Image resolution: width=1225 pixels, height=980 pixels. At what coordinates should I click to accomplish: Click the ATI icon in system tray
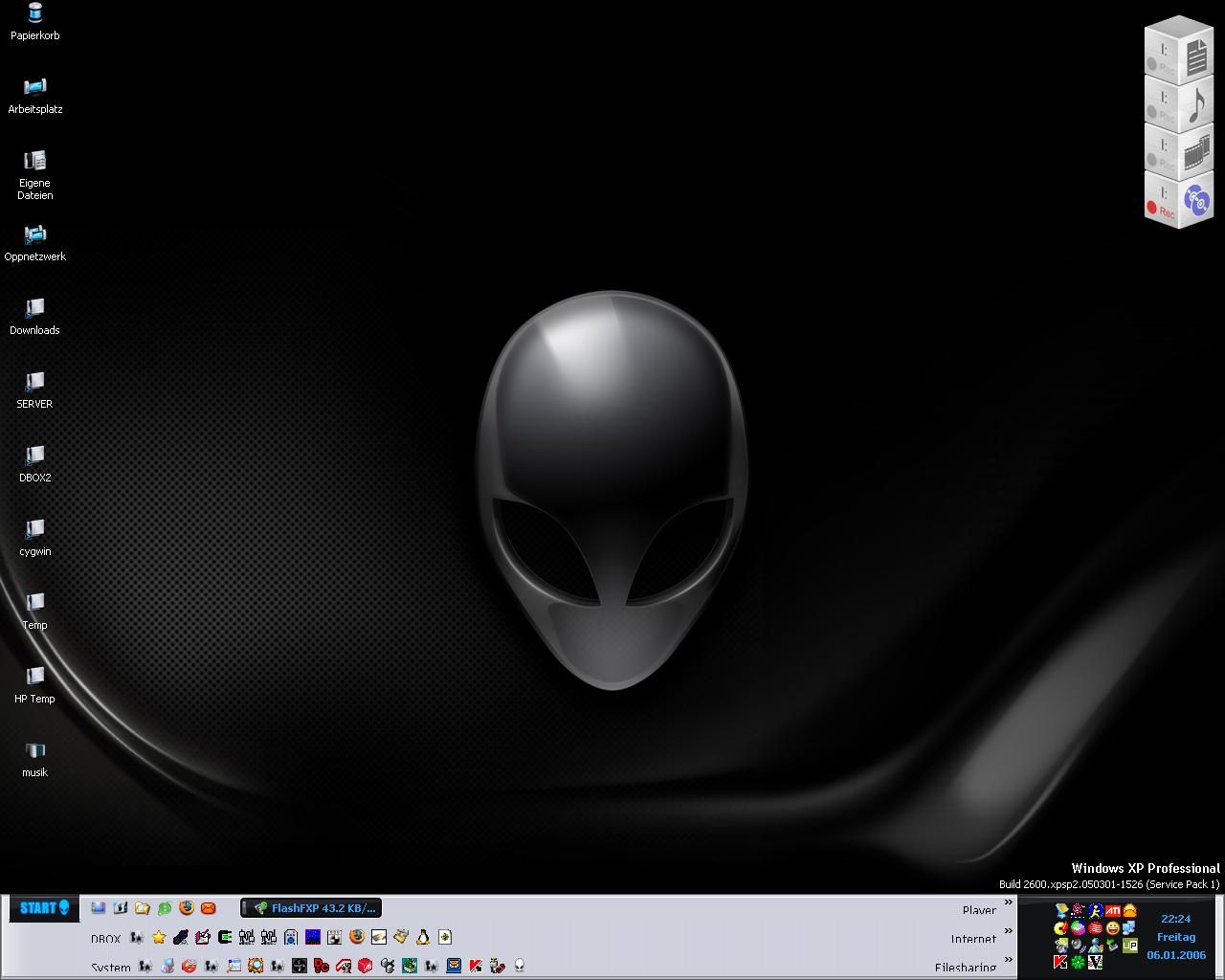1112,911
